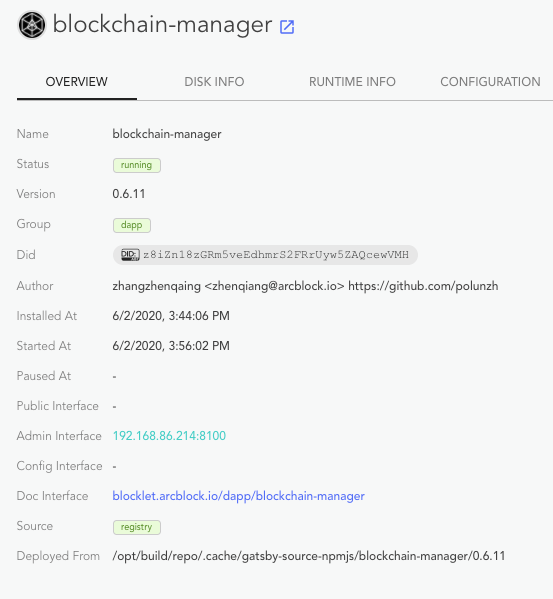Viewport: 553px width, 599px height.
Task: Click the Author field label
Action: (35, 286)
